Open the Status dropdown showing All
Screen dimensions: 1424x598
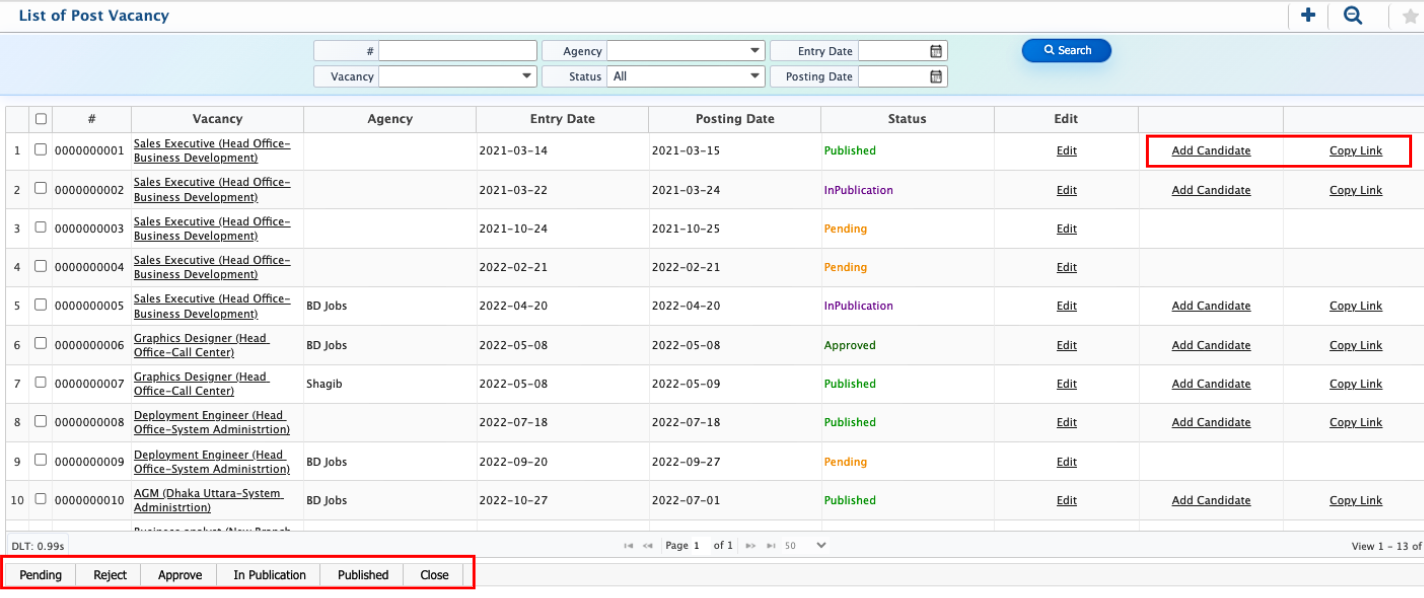pyautogui.click(x=755, y=76)
